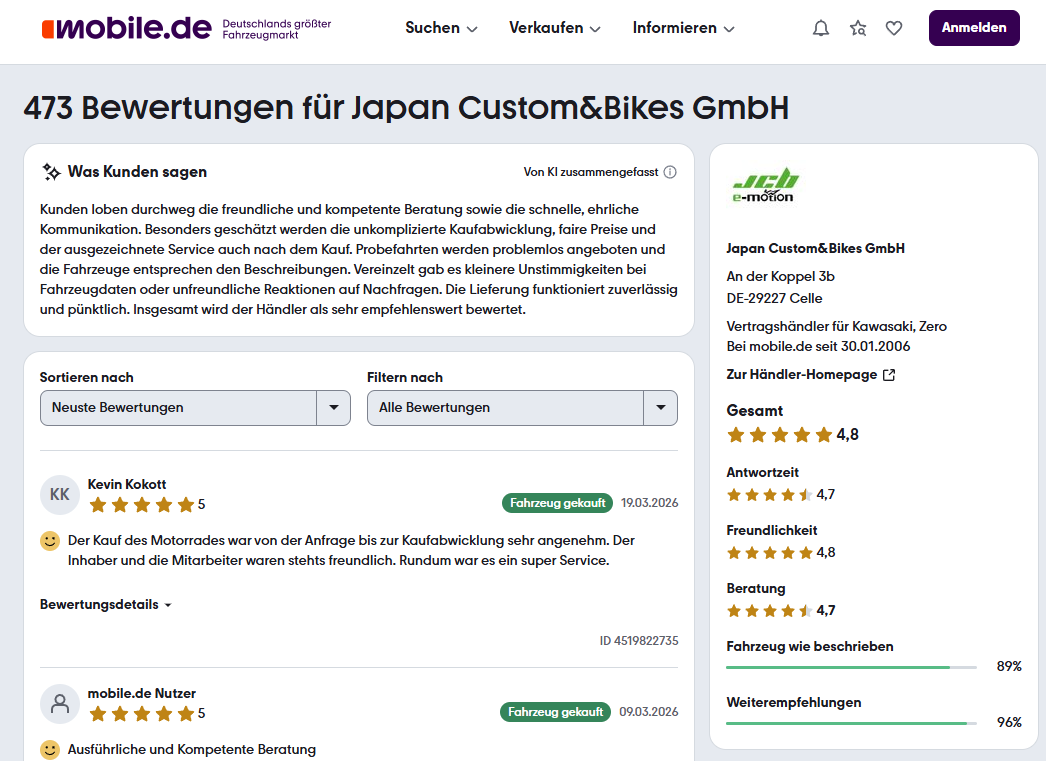Click Kevin Kokott's Fahrzeug gekauft badge
Screen dimensions: 1046x761
557,503
